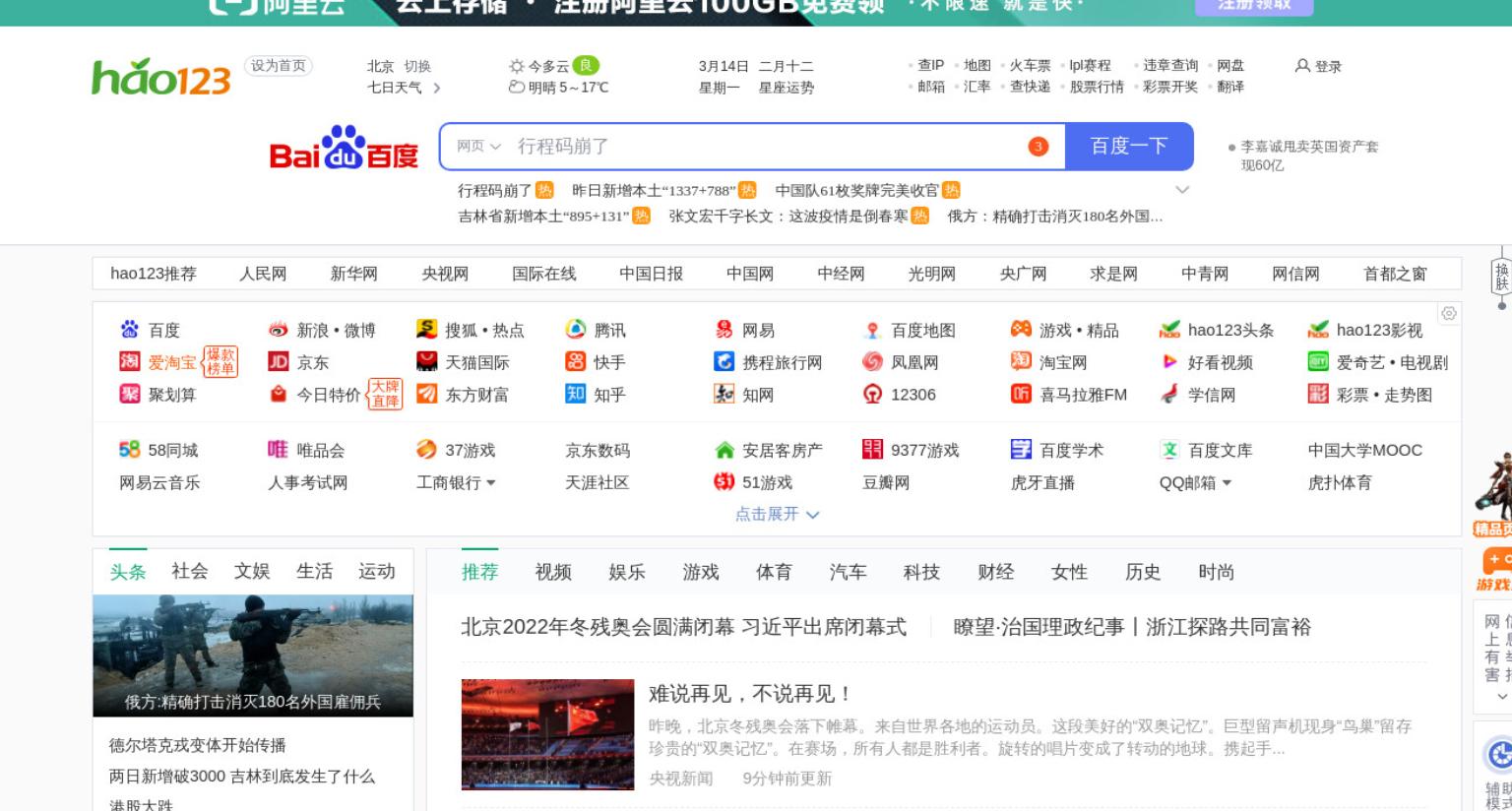Select the 文娱 news tab
Screen dimensions: 1512x811
[x=252, y=571]
